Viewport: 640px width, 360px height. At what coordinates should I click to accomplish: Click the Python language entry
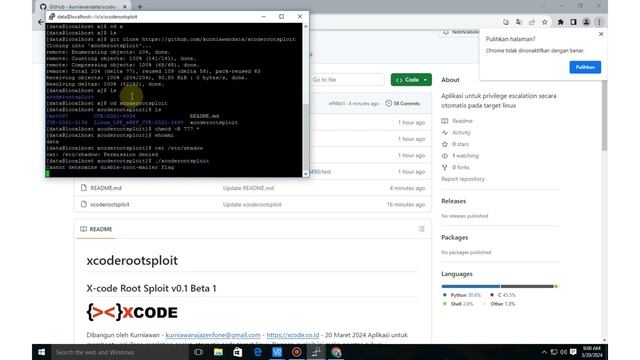[462, 295]
